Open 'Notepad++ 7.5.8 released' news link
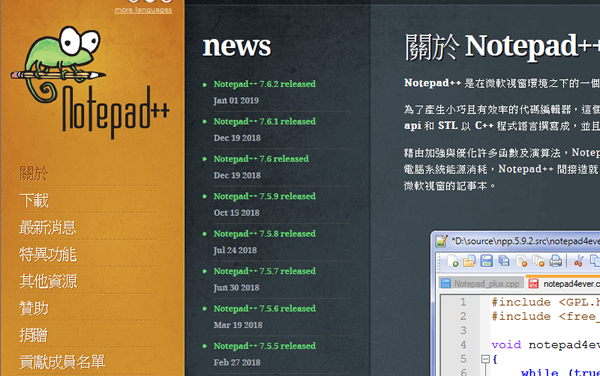 [264, 234]
